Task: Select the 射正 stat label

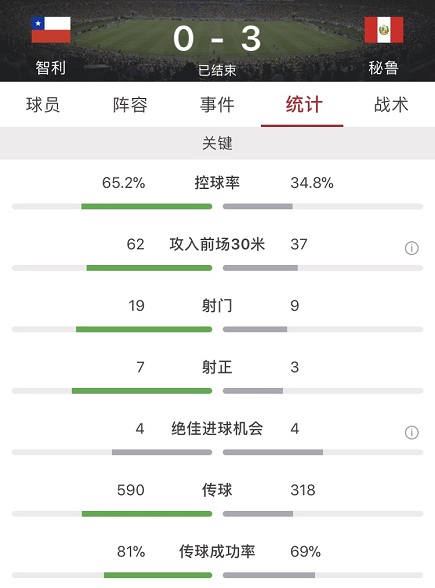Action: tap(217, 367)
